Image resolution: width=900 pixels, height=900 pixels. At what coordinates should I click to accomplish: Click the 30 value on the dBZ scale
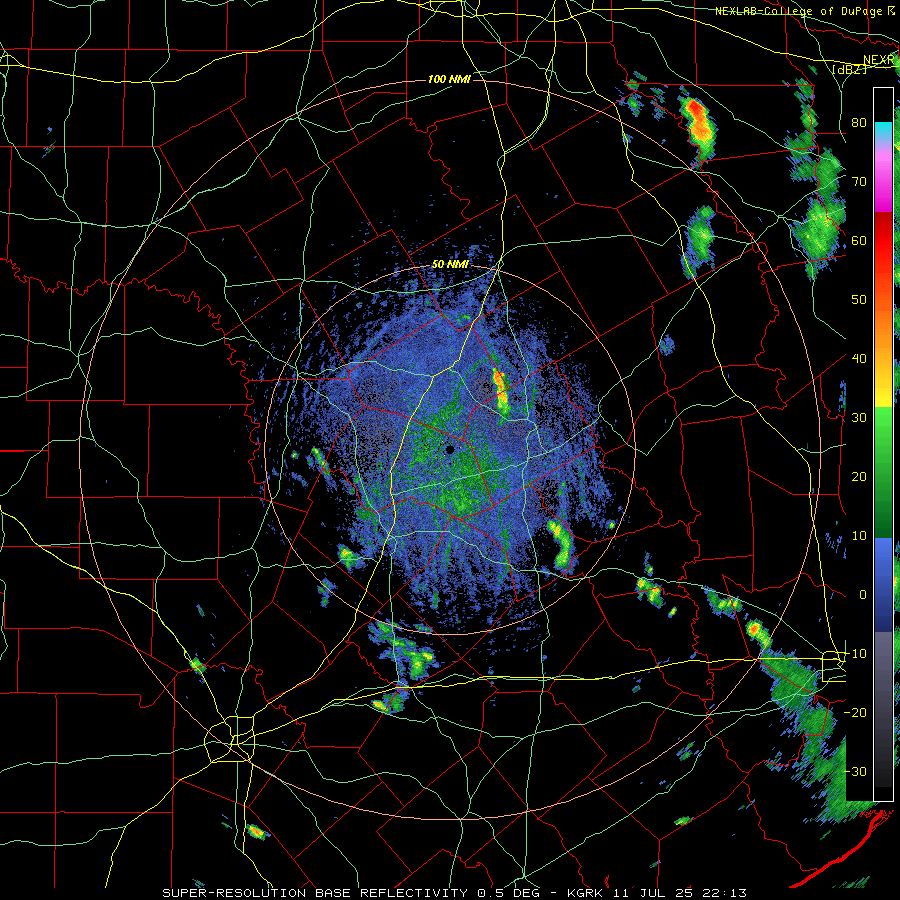pyautogui.click(x=859, y=418)
